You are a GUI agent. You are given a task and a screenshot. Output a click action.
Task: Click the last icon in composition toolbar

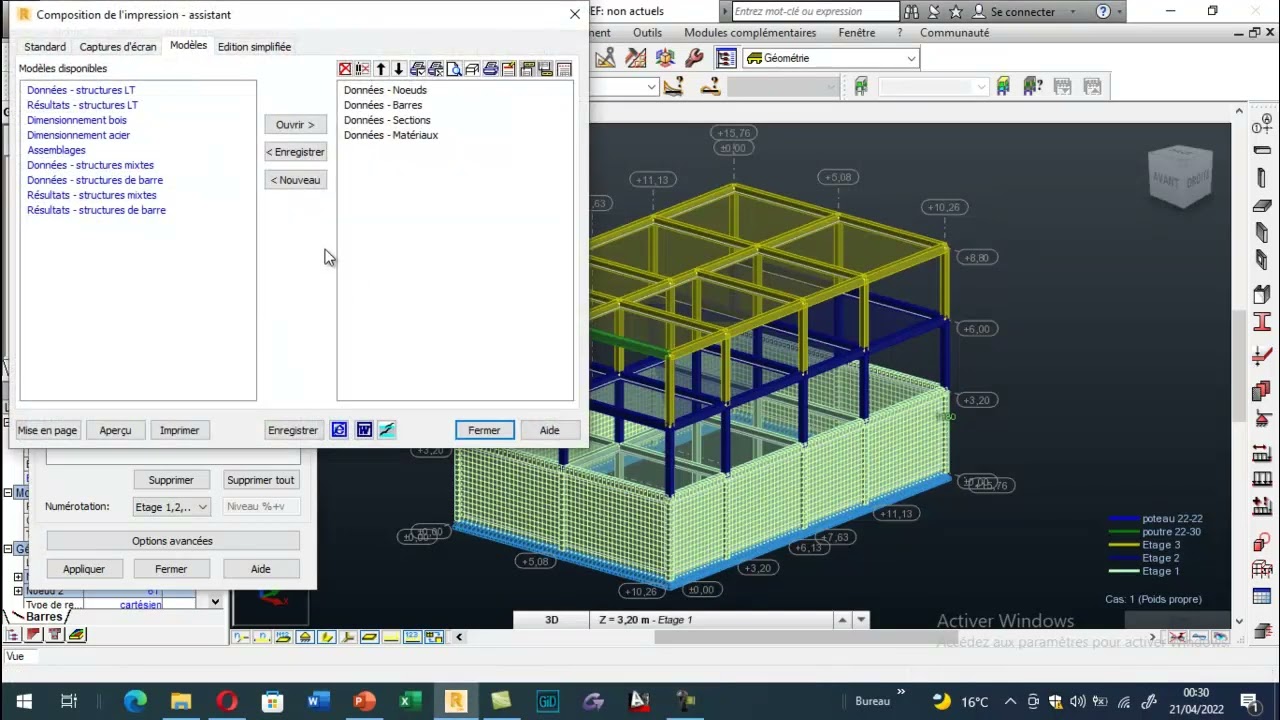[x=564, y=69]
